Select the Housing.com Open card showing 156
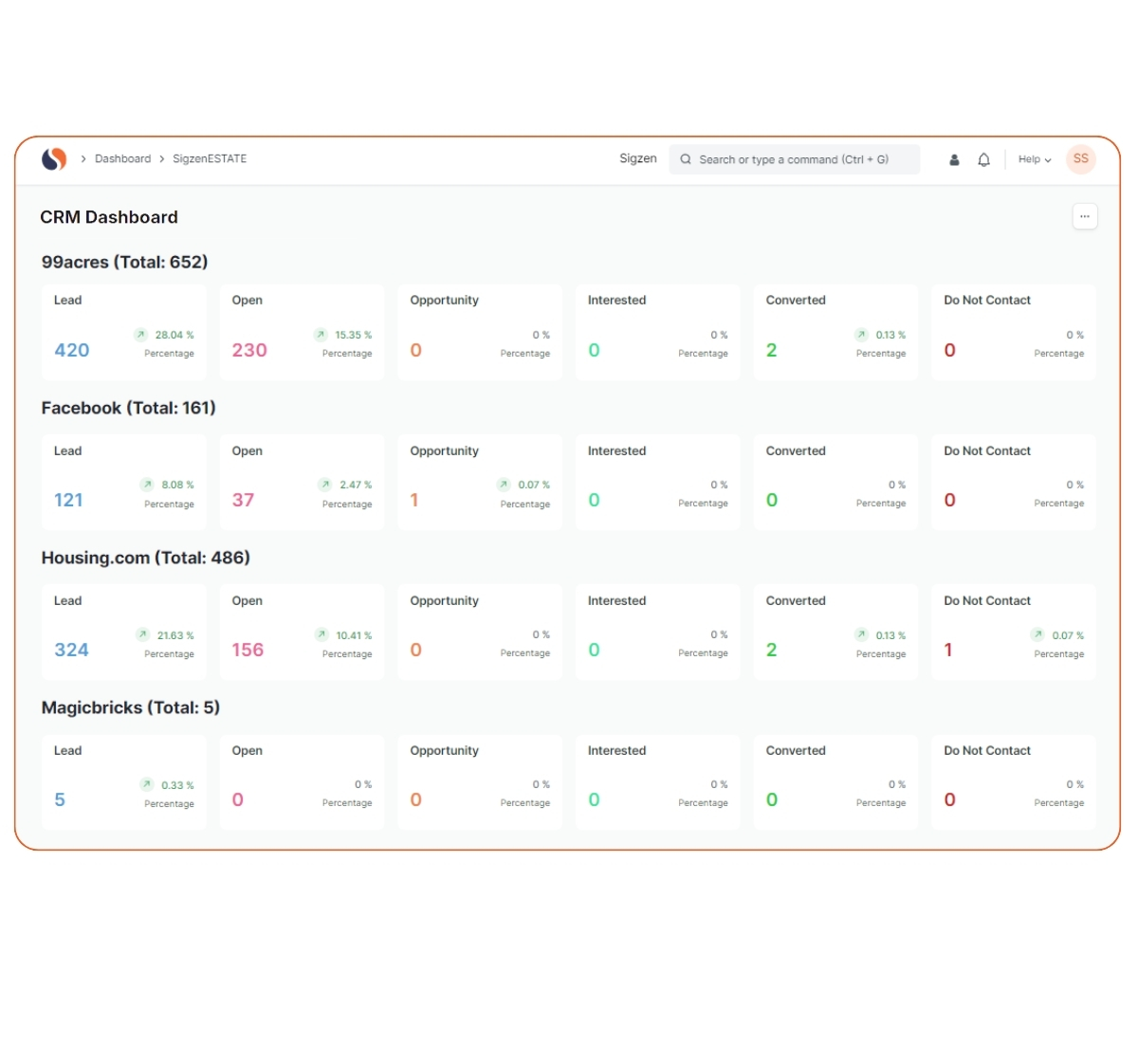Screen dimensions: 1138x1064 point(302,633)
